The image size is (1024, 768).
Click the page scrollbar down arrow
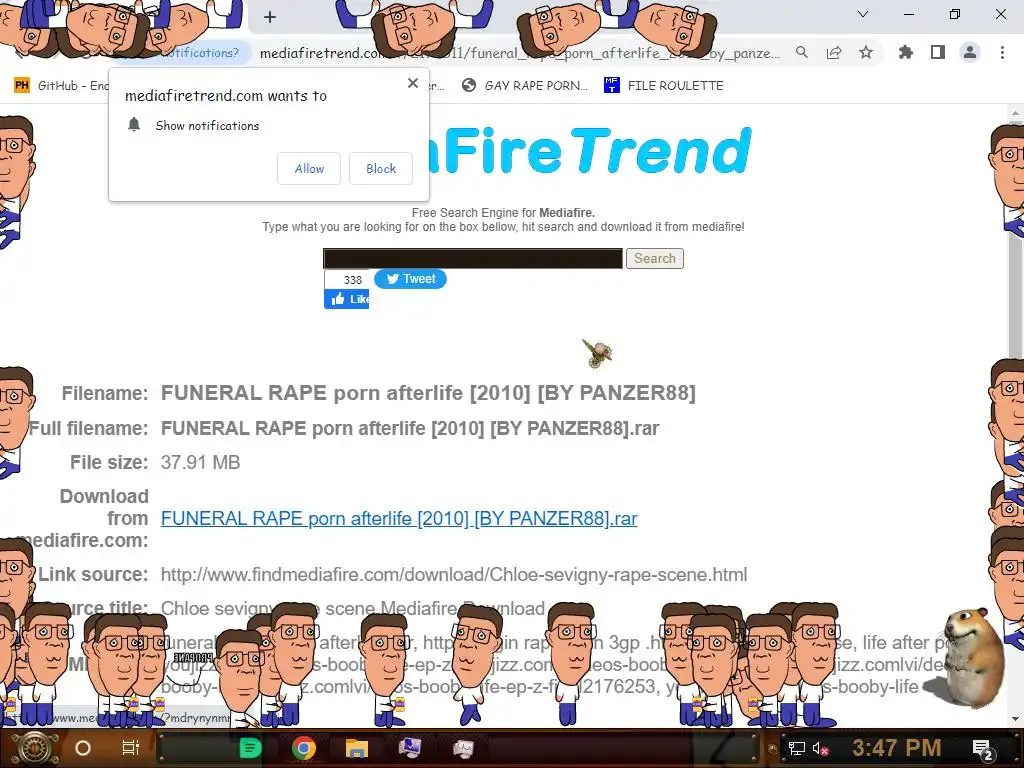point(1016,720)
